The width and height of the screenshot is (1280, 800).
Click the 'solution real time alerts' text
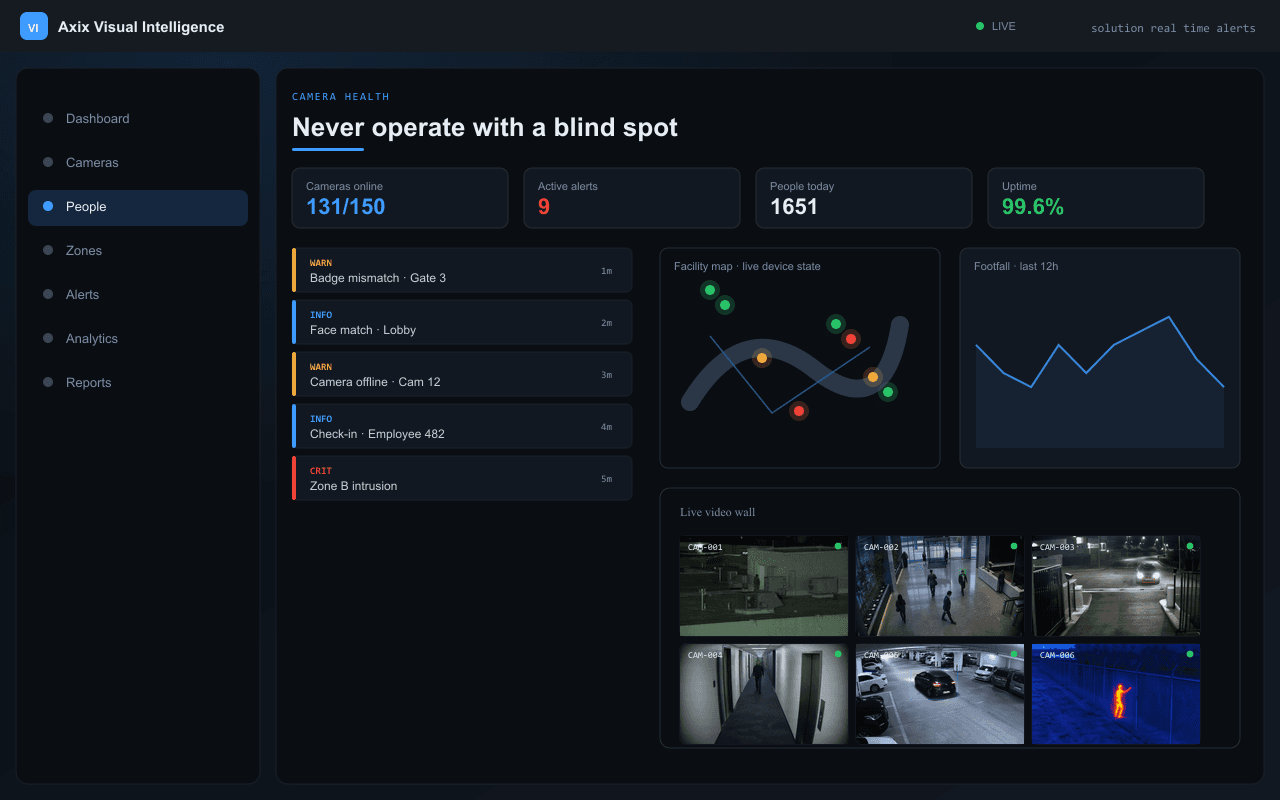pyautogui.click(x=1173, y=28)
